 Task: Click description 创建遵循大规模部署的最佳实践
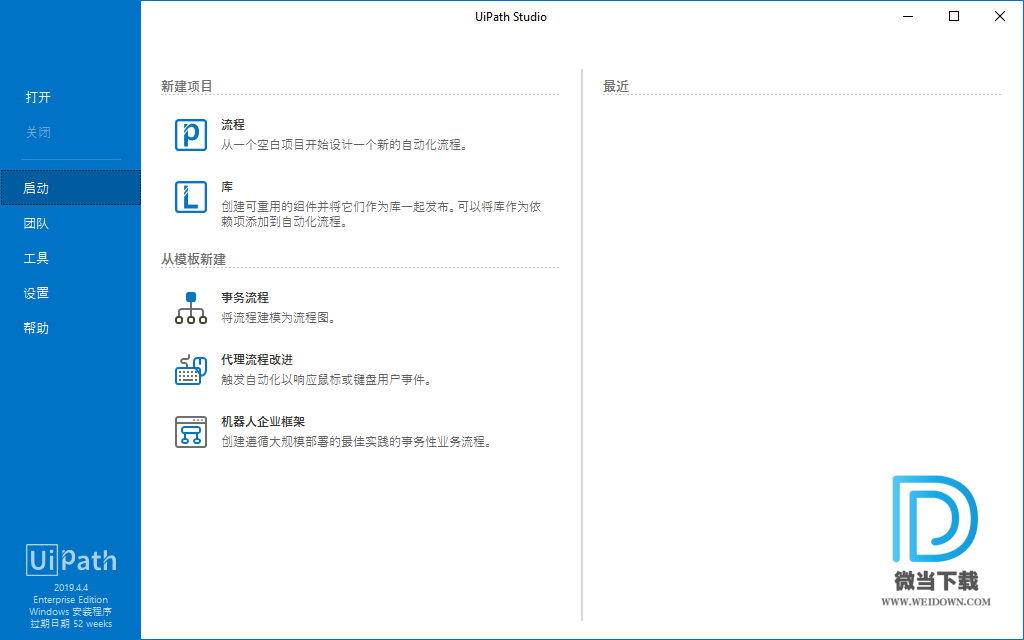pos(356,442)
